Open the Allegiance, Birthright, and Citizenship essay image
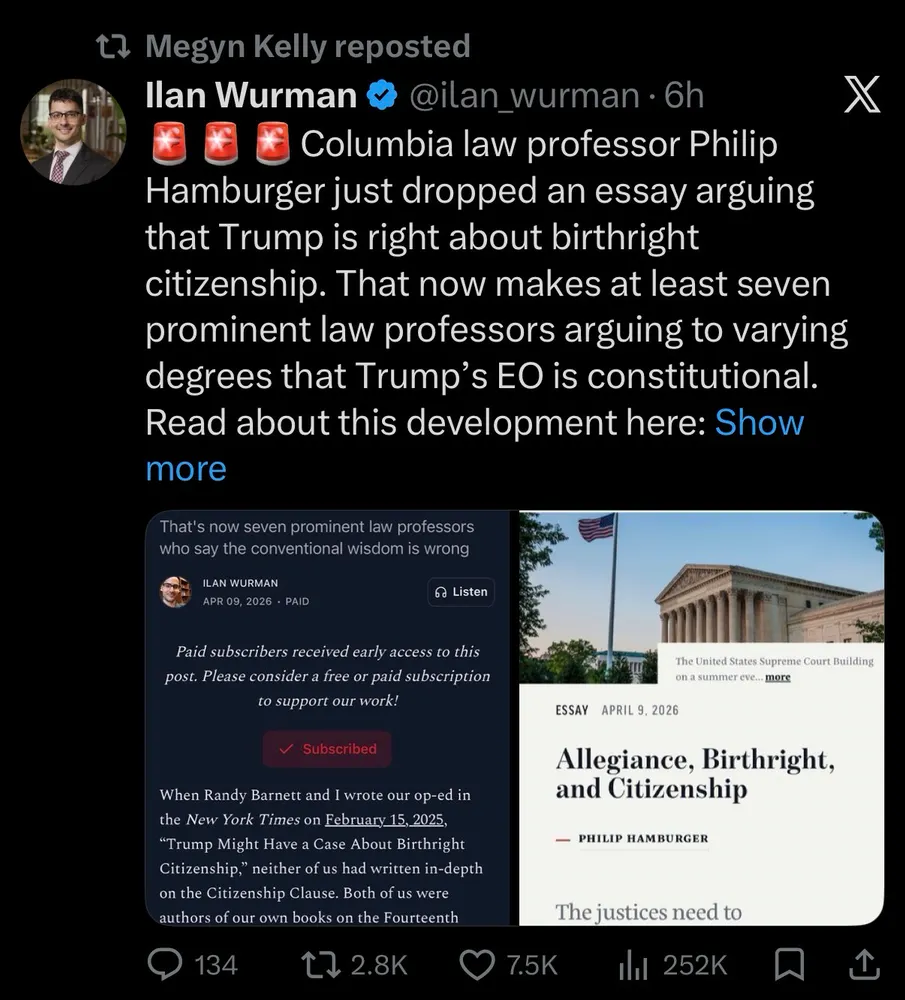This screenshot has width=905, height=1000. (x=702, y=718)
